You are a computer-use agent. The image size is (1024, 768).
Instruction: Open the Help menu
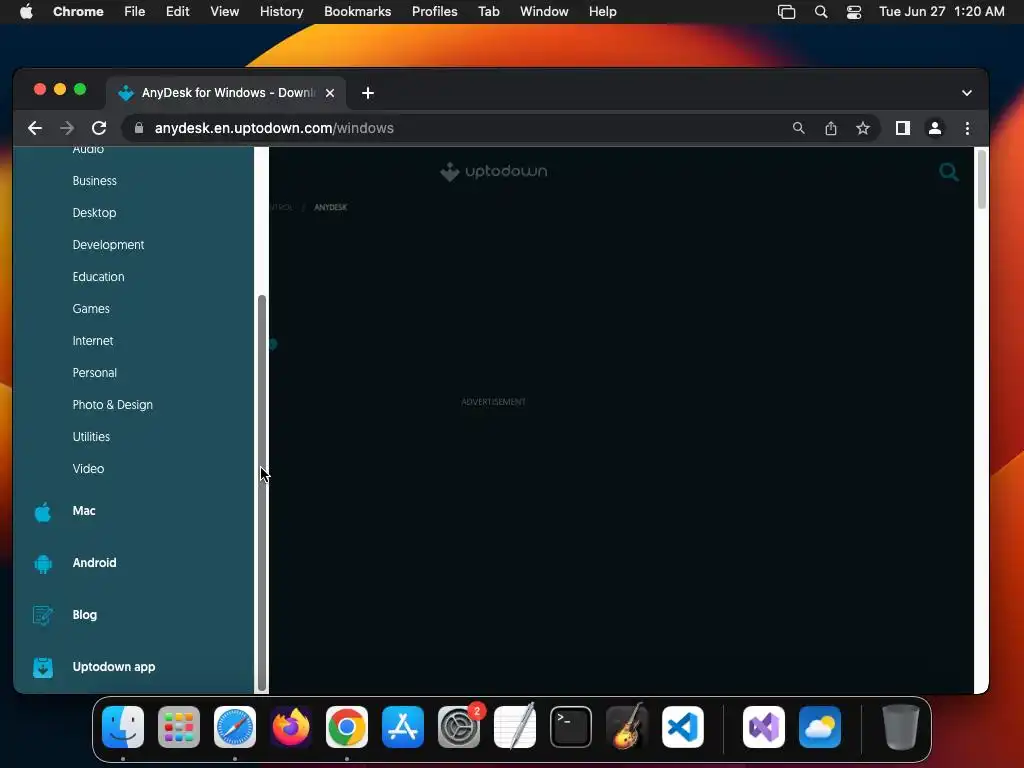click(x=602, y=12)
